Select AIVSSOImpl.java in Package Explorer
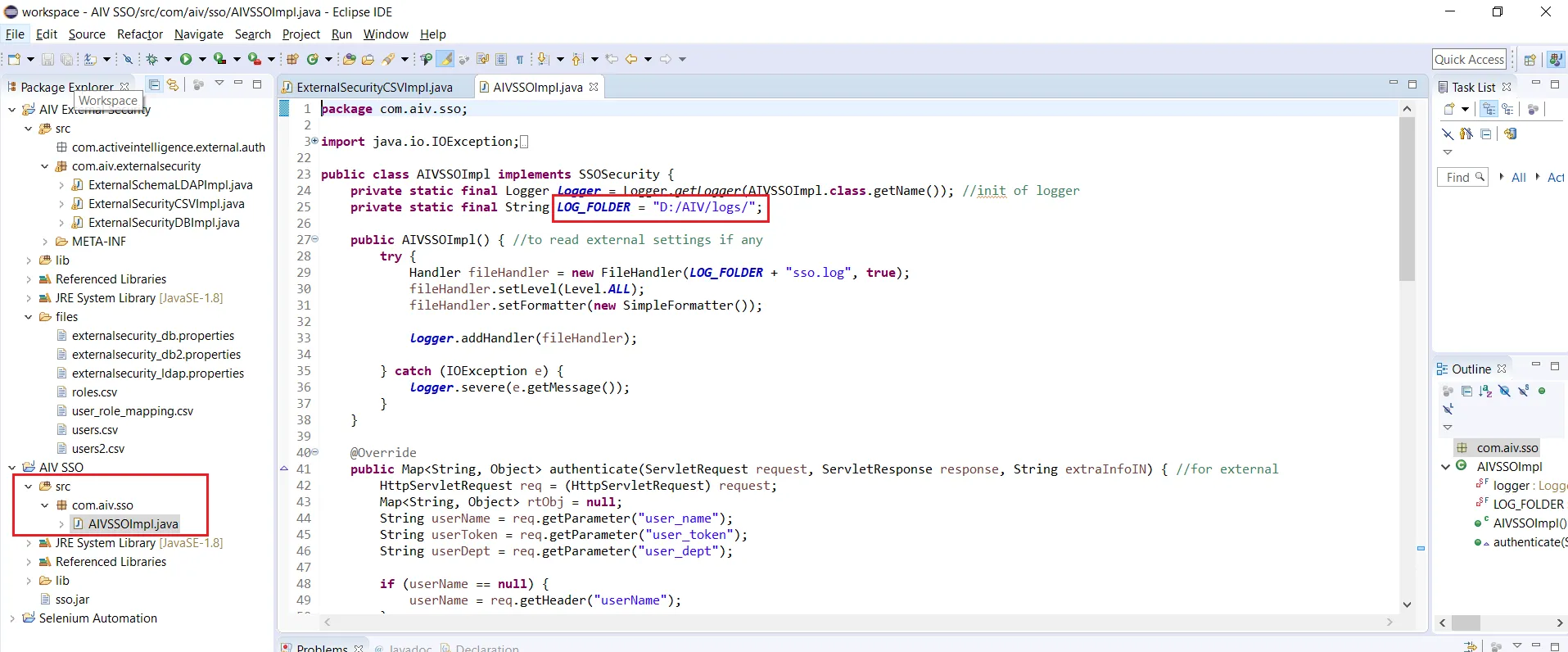The image size is (1568, 652). point(133,524)
